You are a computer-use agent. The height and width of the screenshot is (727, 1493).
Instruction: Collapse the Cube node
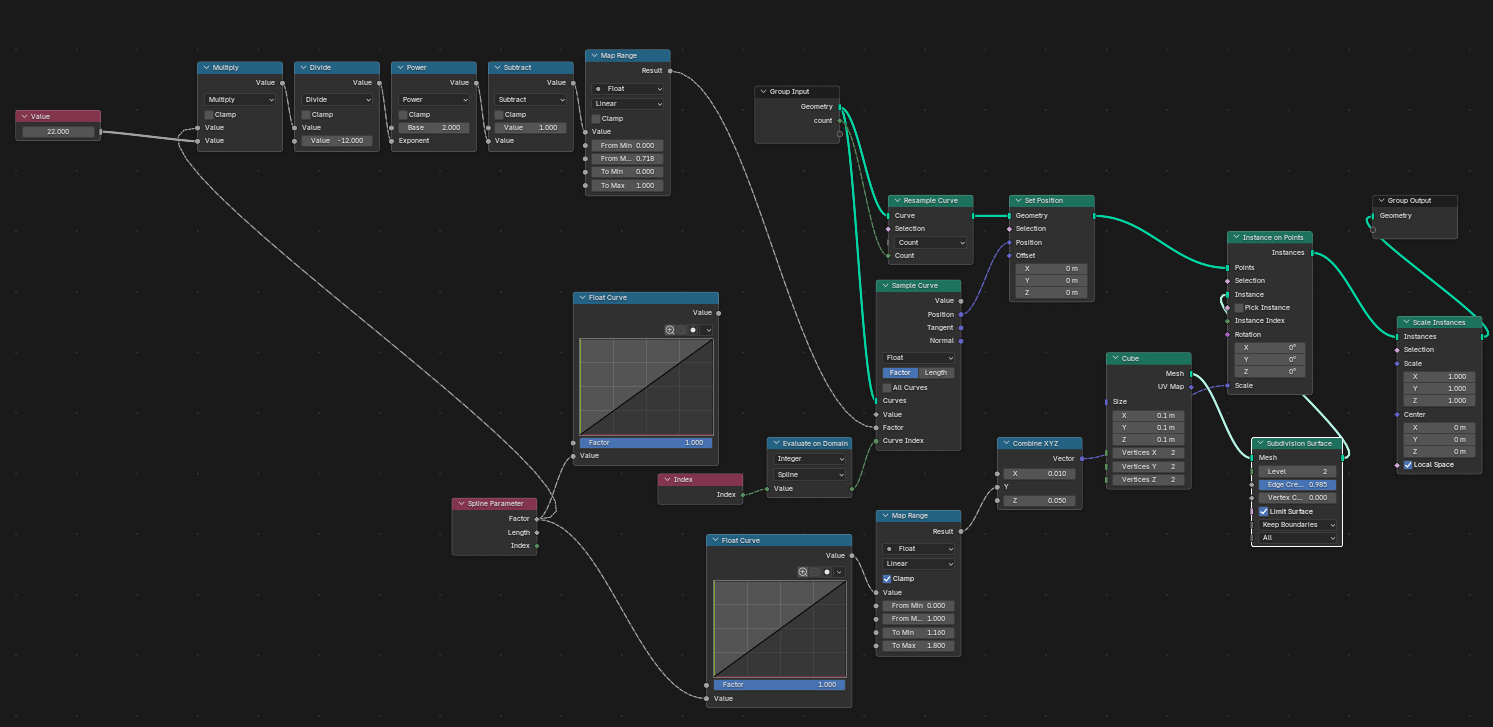[1115, 358]
